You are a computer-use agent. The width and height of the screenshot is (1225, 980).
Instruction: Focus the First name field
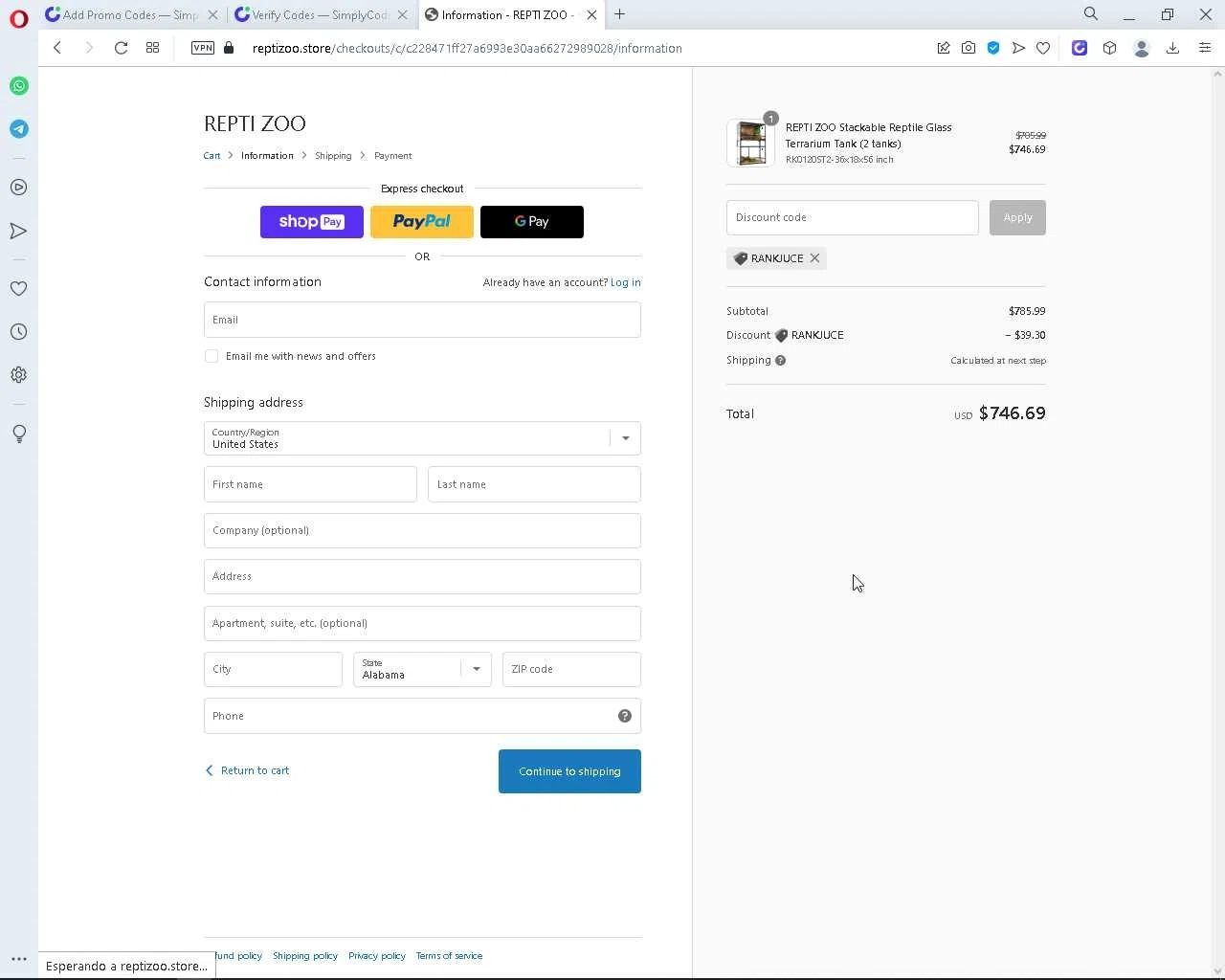(310, 484)
